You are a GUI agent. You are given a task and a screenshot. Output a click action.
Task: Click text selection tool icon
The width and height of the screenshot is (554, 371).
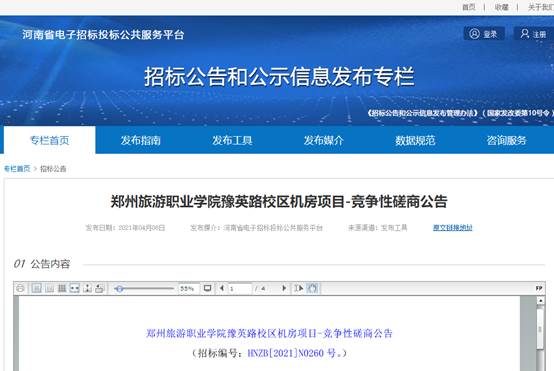pyautogui.click(x=299, y=288)
